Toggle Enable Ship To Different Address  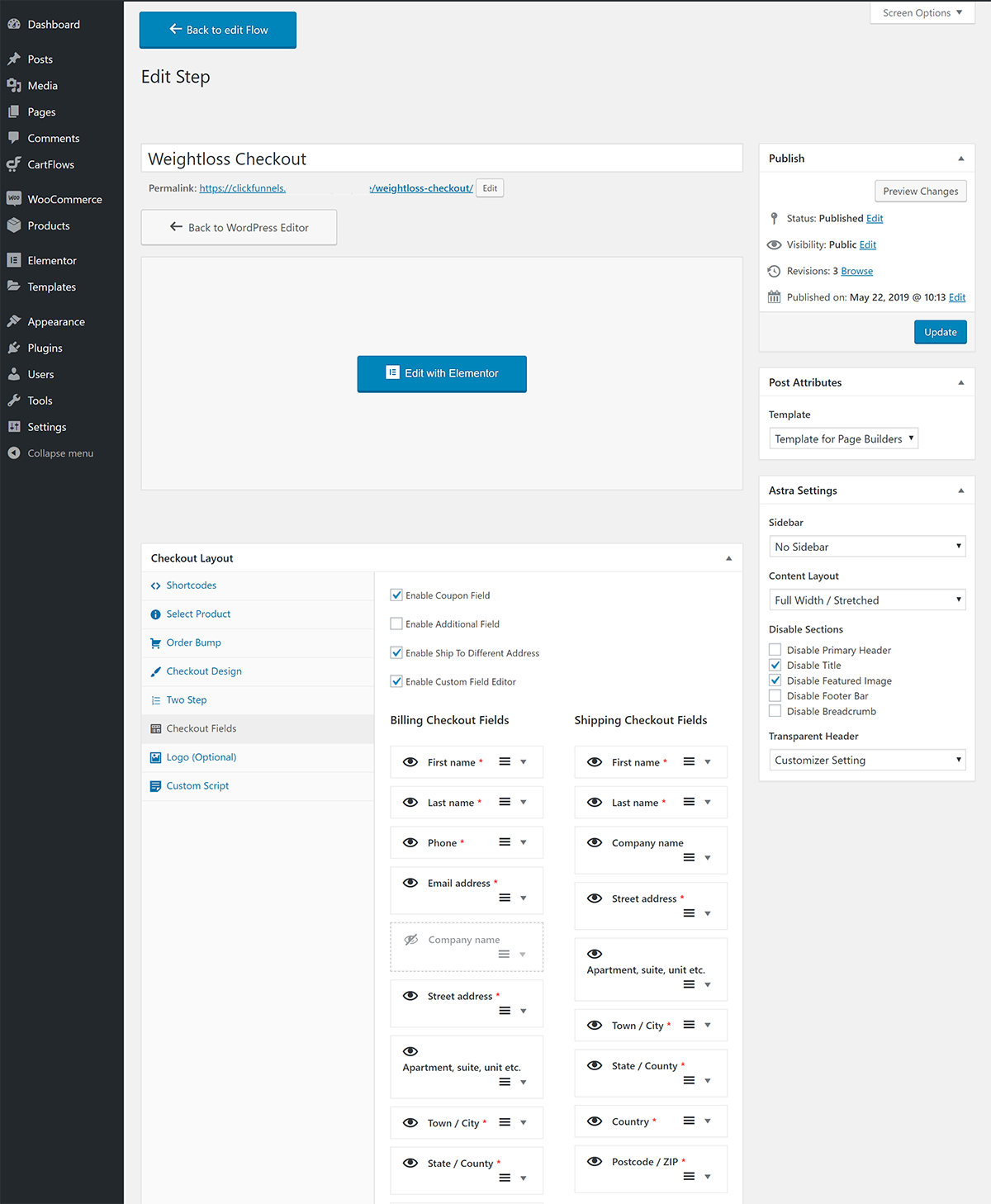pos(396,652)
